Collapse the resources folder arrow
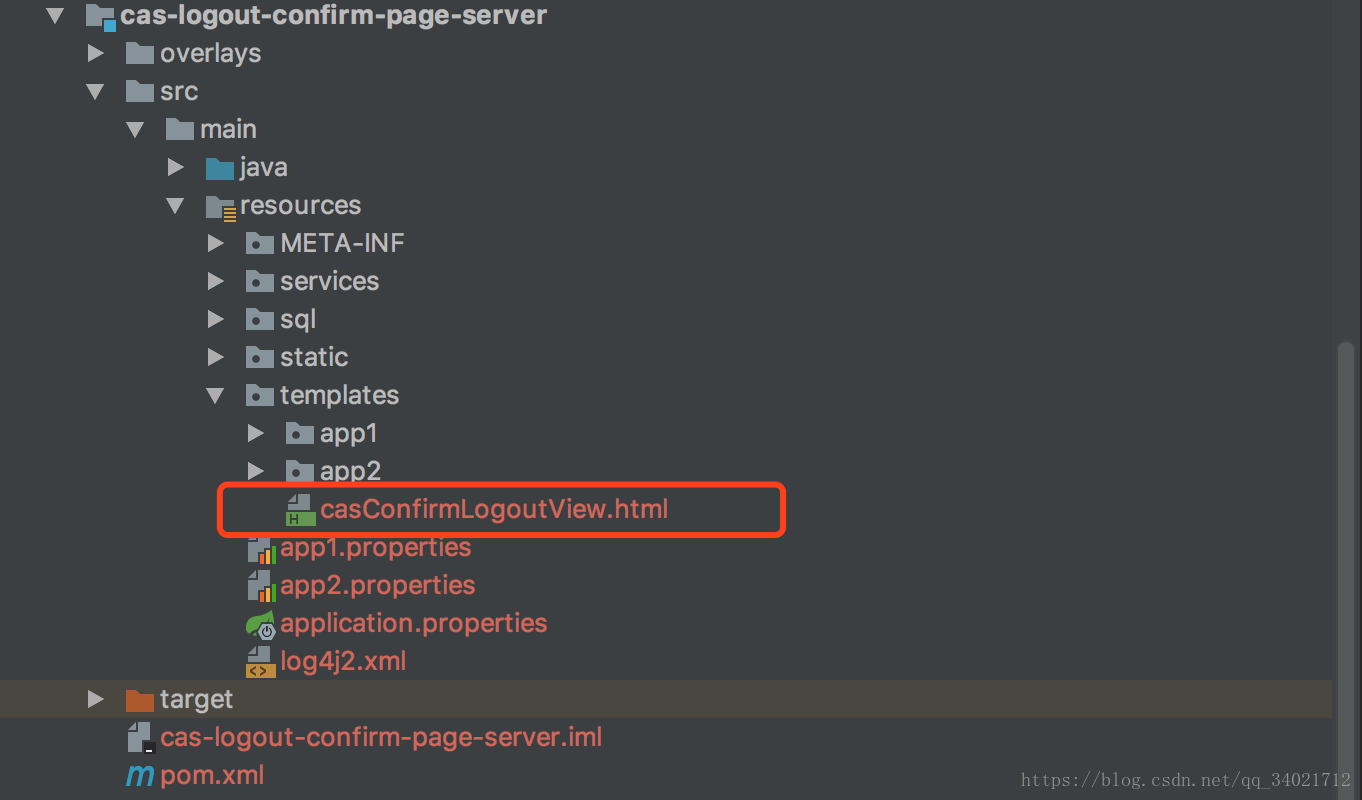 [x=176, y=205]
